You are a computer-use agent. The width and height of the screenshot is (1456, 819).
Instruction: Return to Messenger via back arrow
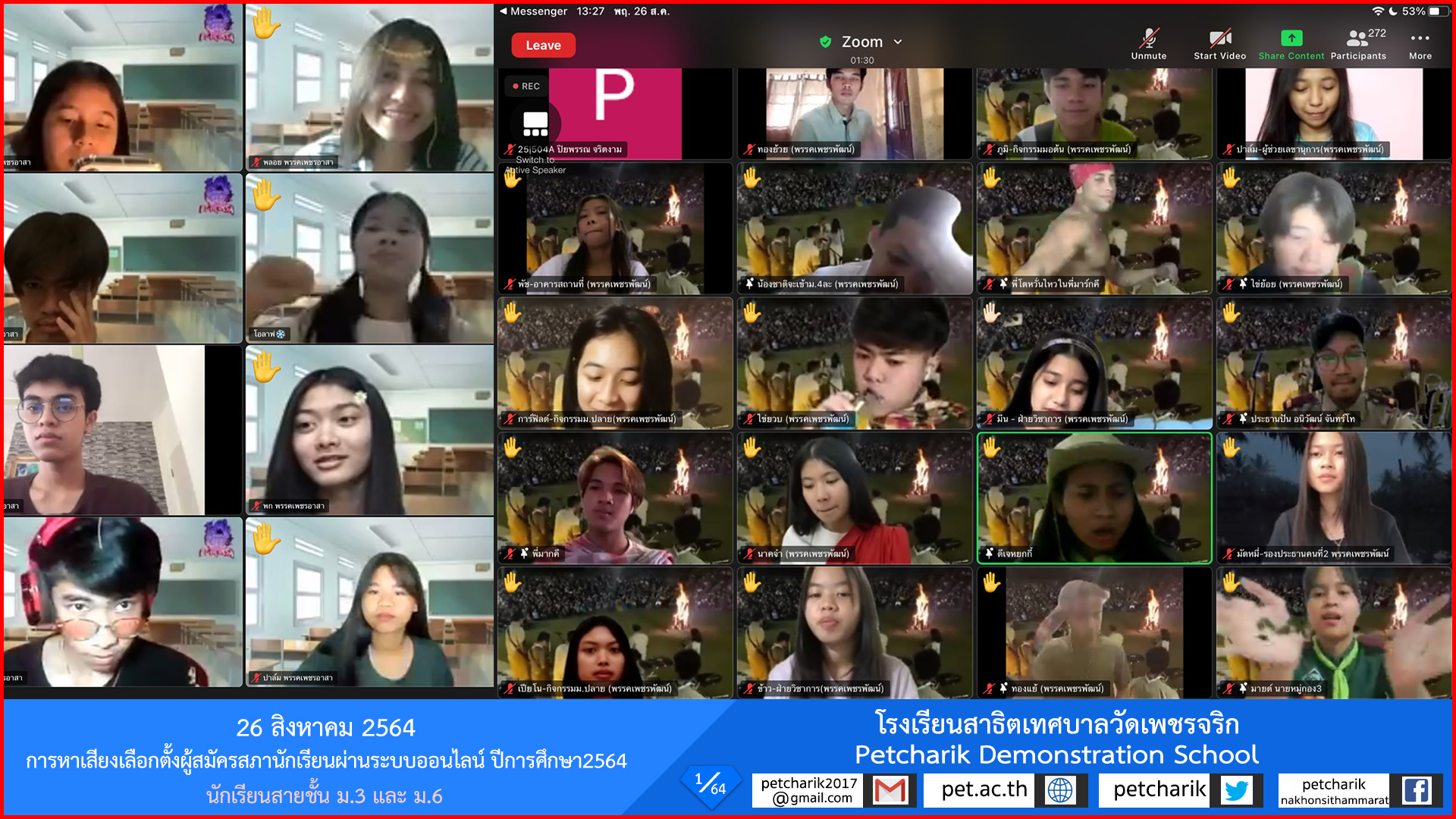532,11
